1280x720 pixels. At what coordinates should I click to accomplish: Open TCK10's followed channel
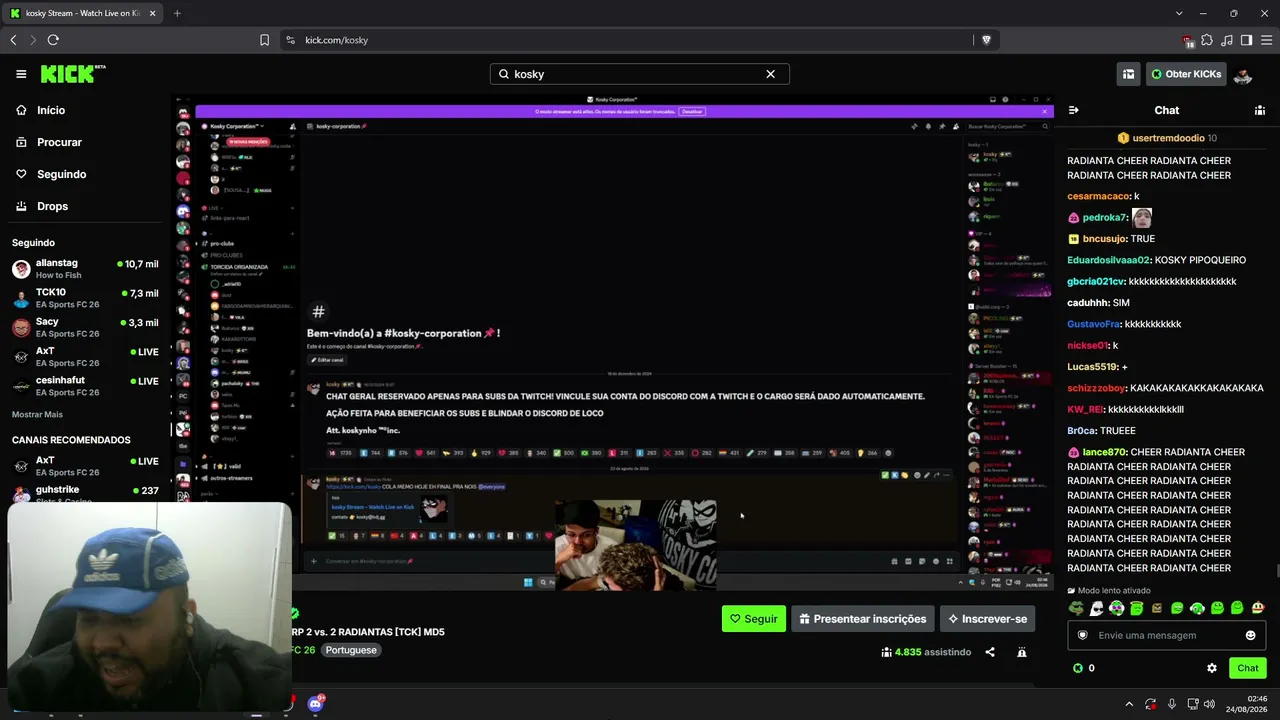(85, 298)
